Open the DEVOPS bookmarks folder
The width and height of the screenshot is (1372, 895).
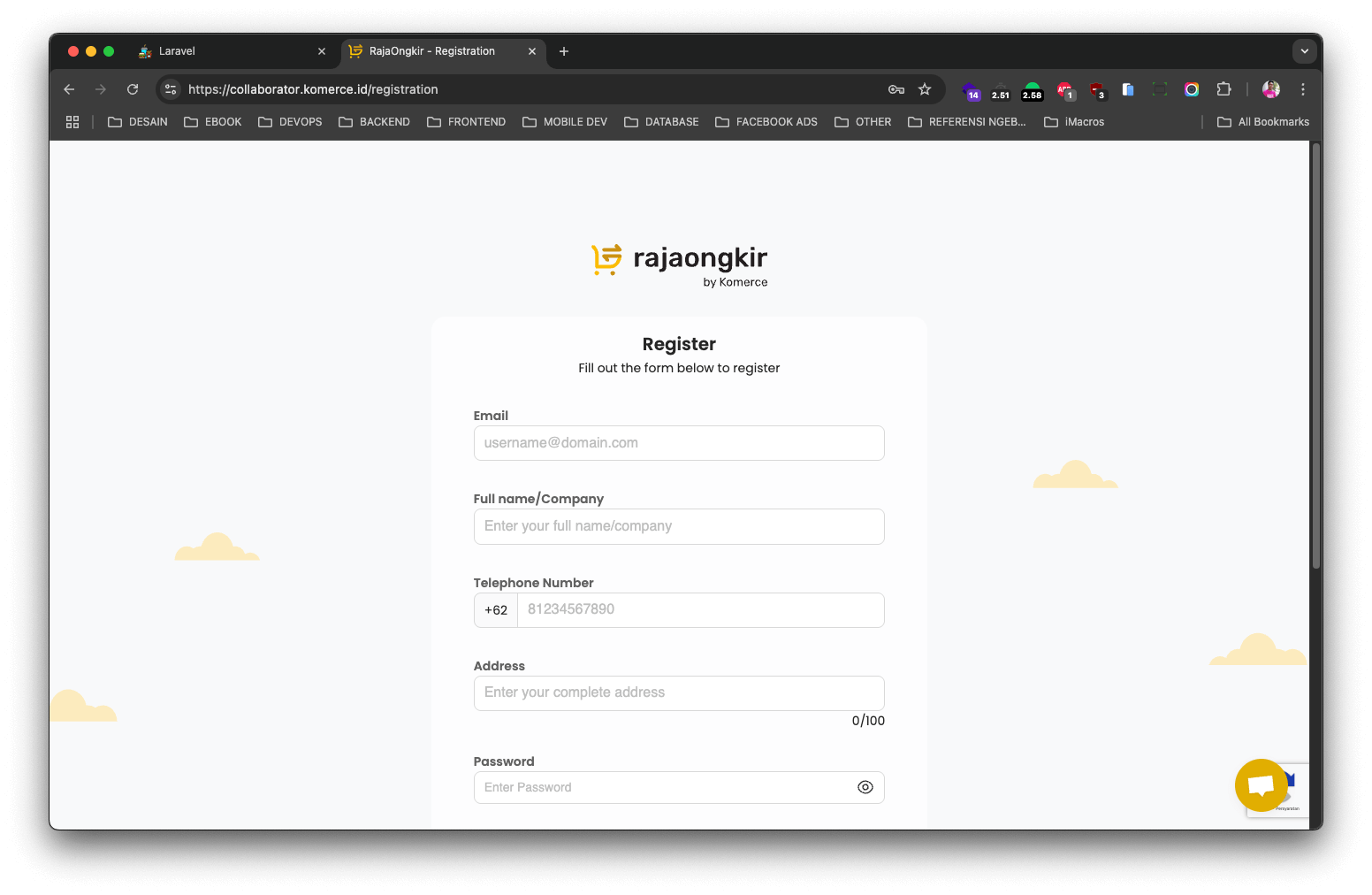click(x=290, y=122)
